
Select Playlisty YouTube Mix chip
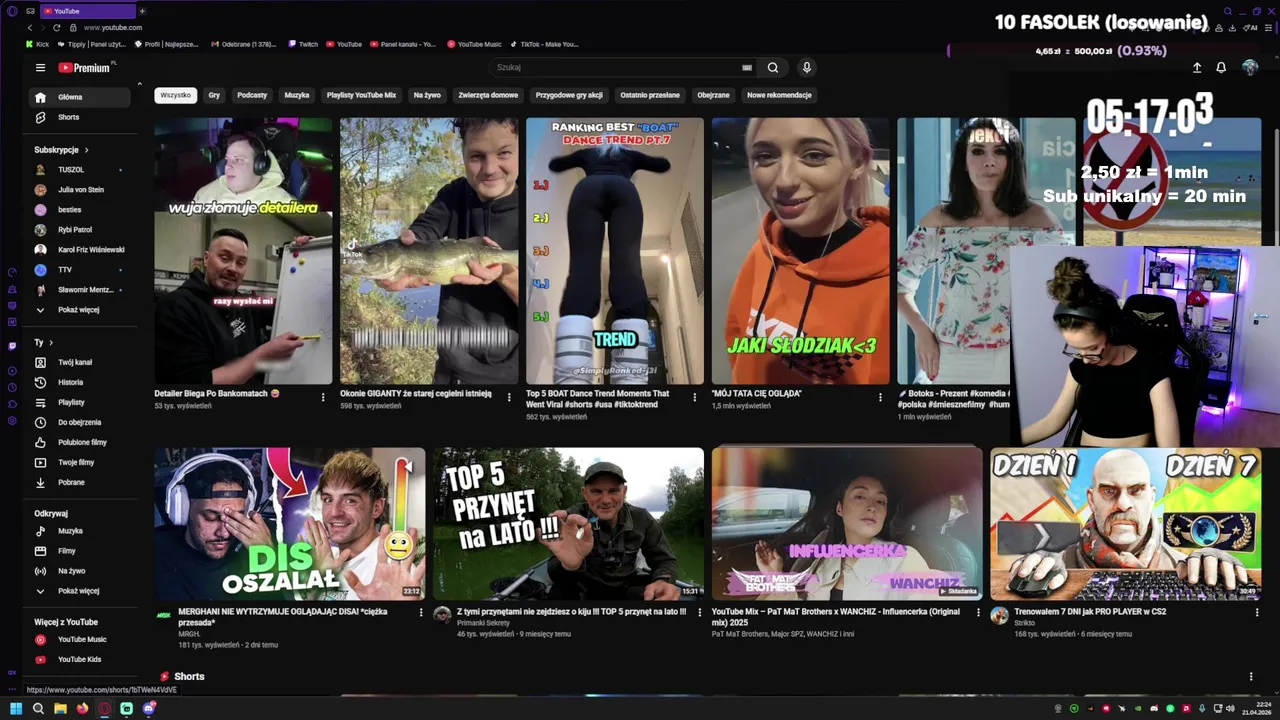[361, 95]
